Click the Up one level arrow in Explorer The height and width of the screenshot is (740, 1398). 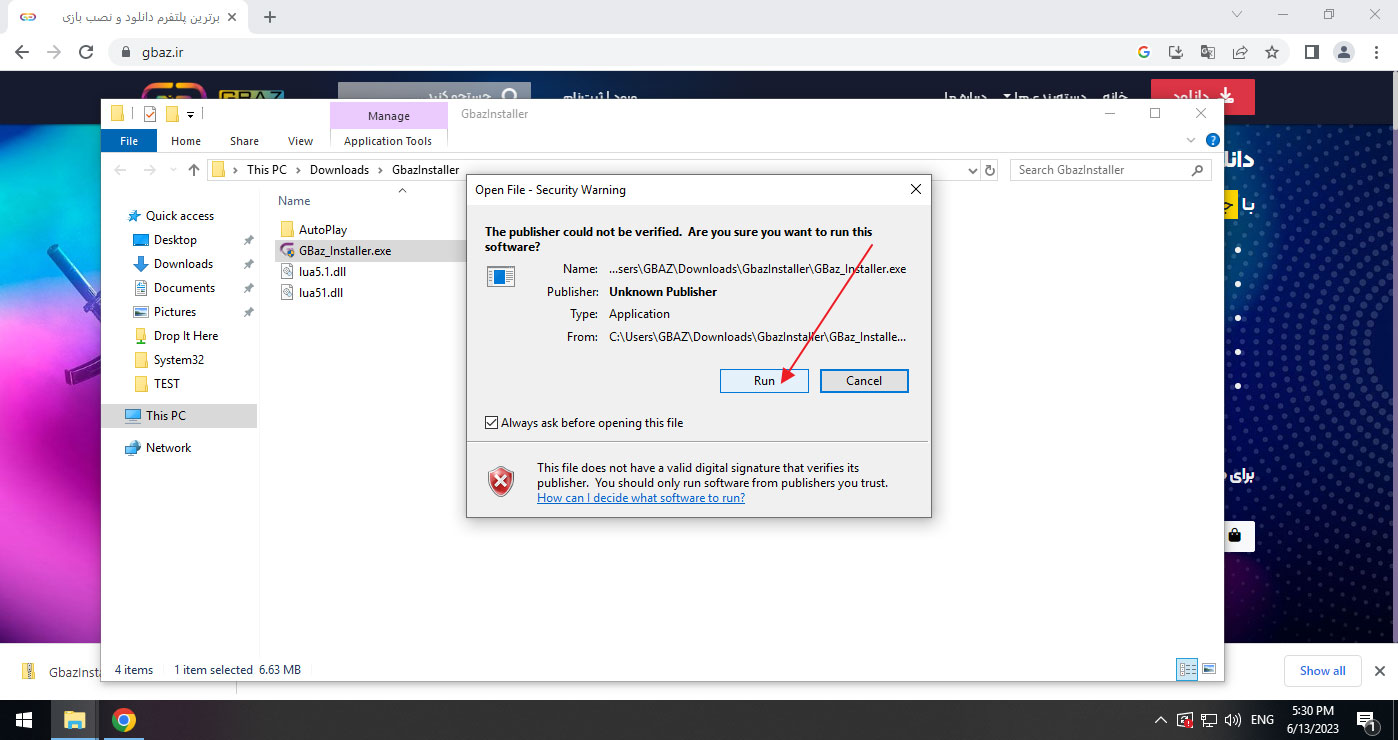[194, 170]
